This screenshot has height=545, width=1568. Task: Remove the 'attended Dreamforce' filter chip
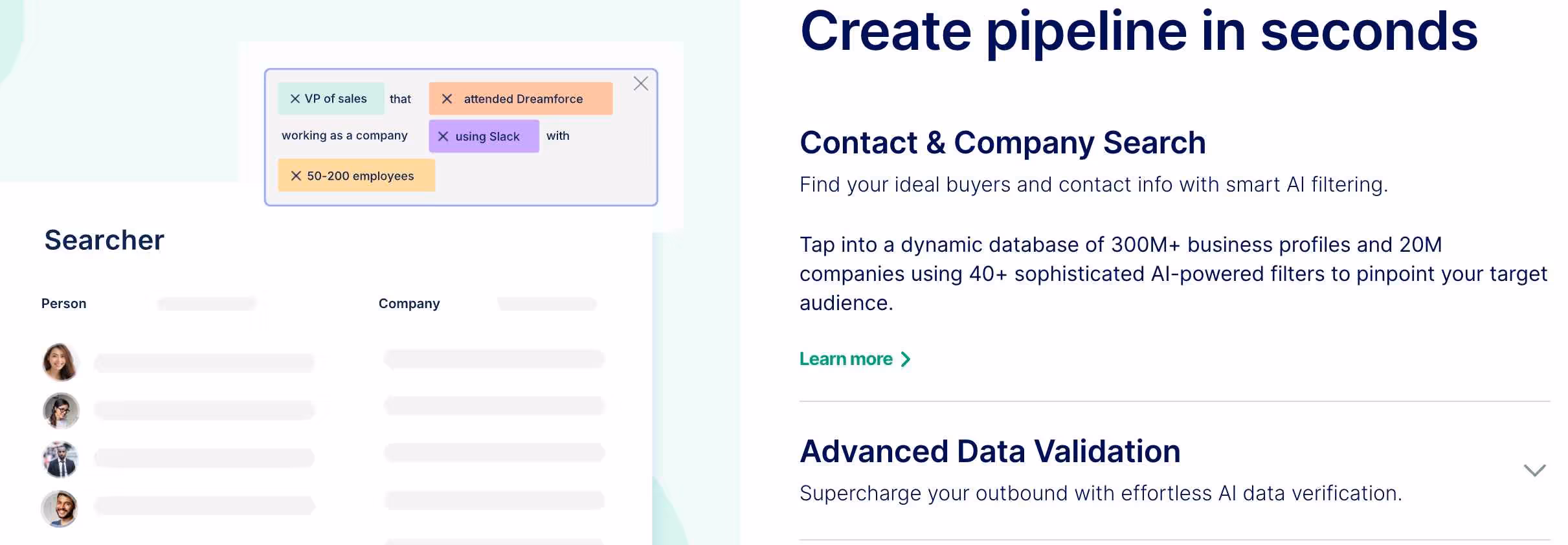tap(447, 98)
